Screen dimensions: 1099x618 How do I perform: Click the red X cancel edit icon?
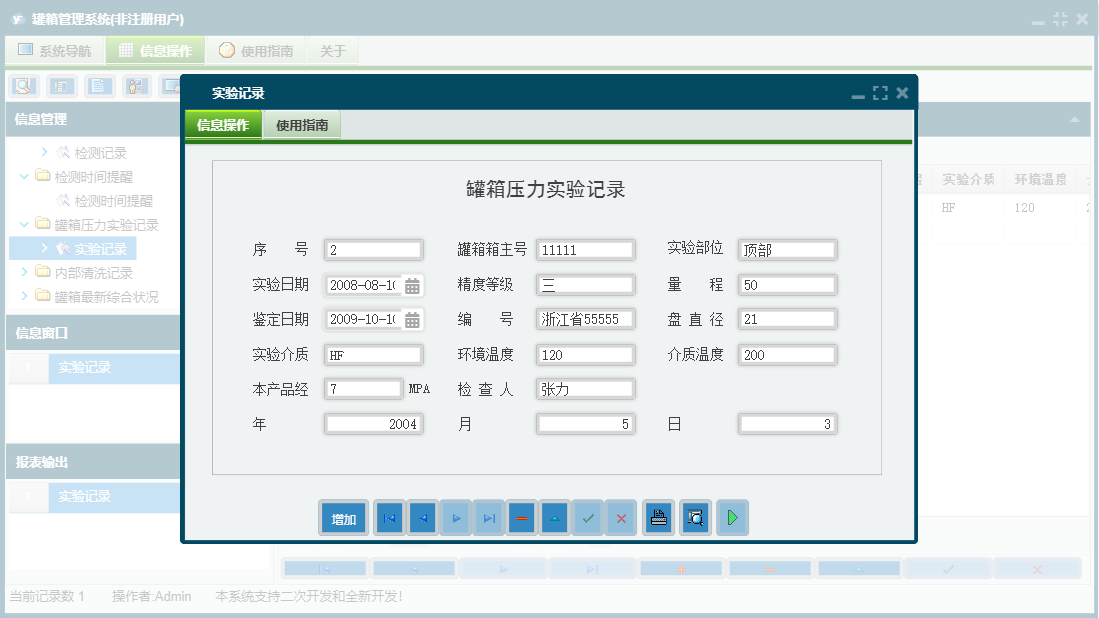click(x=621, y=517)
